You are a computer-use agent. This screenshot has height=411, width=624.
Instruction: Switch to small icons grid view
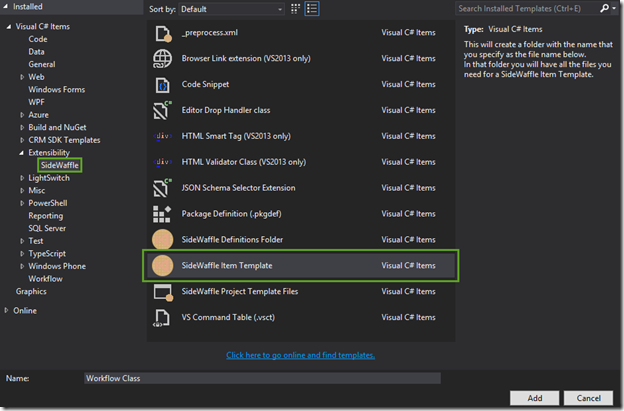click(x=295, y=9)
